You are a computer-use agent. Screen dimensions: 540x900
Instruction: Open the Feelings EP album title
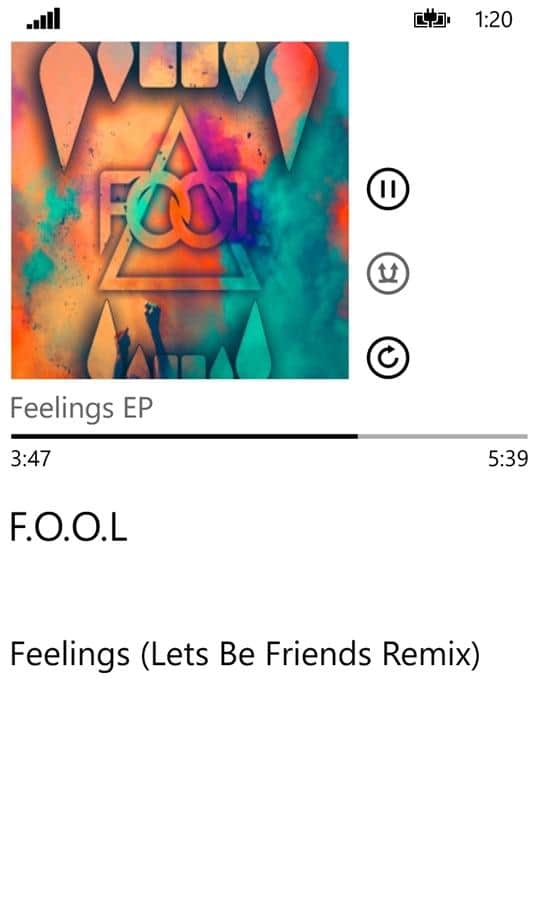pos(81,409)
